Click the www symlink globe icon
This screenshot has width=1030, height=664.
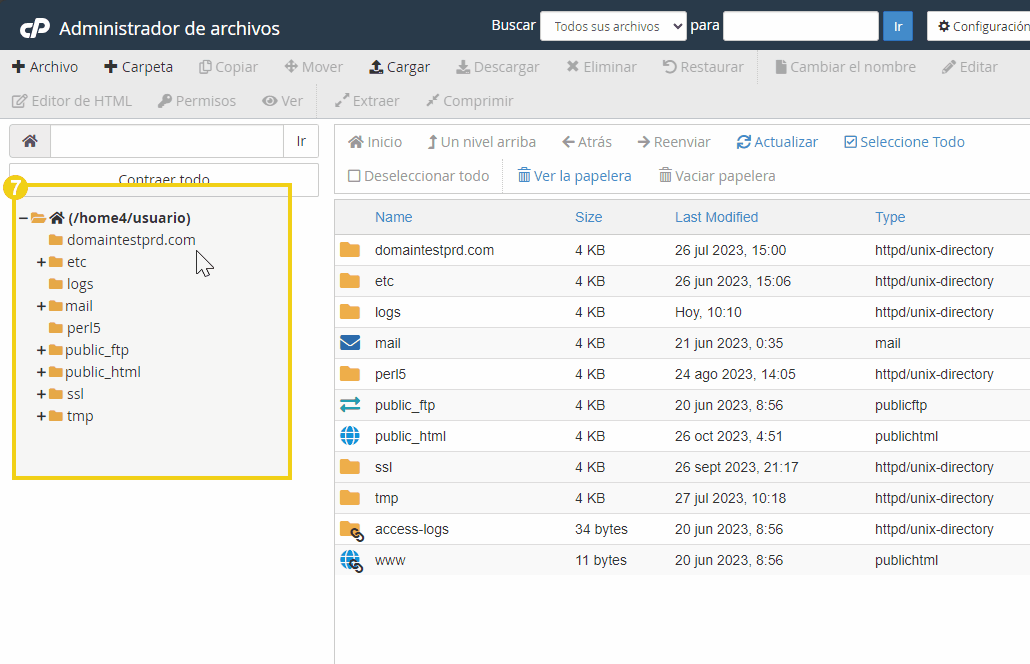pyautogui.click(x=351, y=562)
